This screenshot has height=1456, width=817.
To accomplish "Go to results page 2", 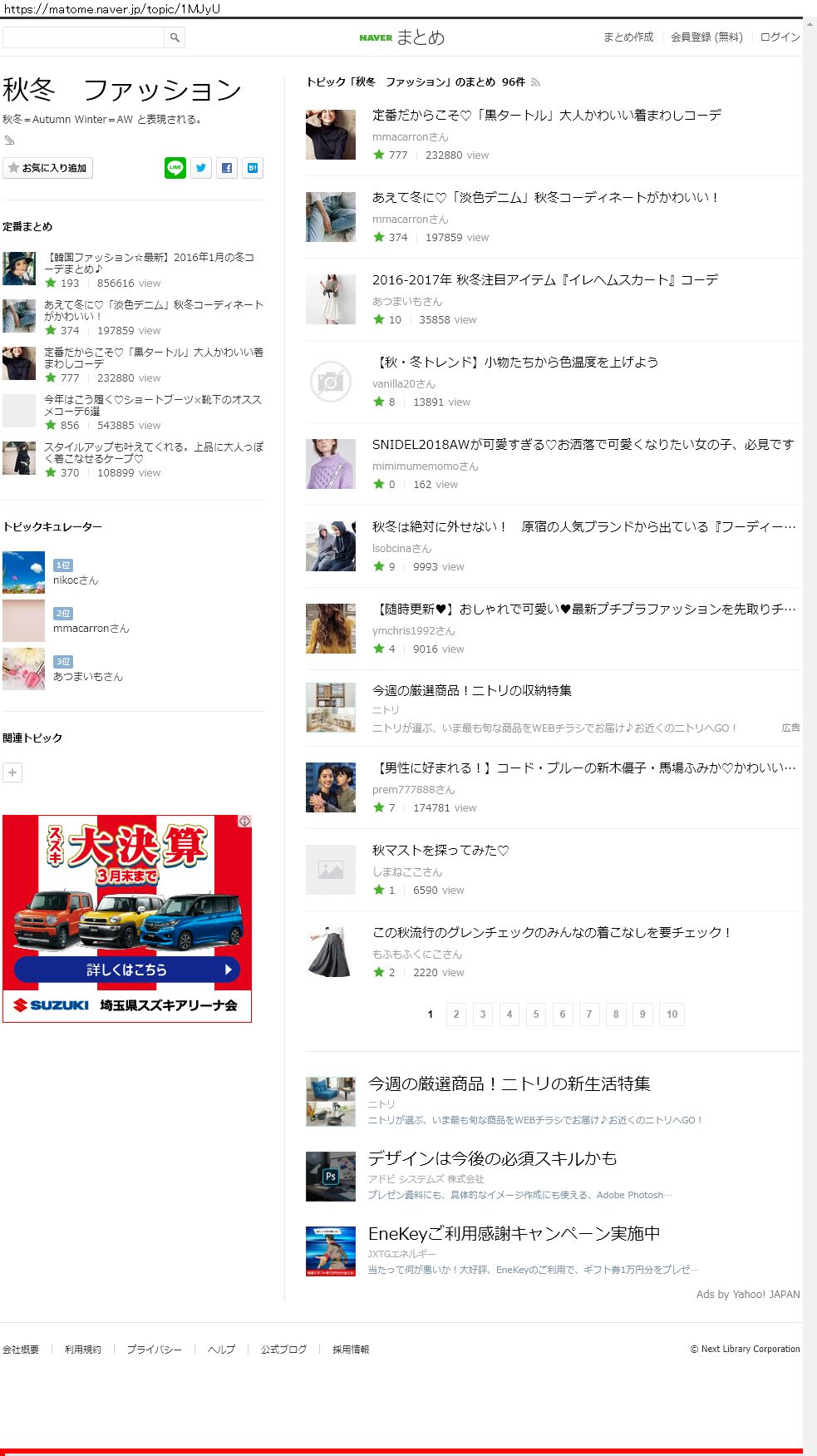I will (x=456, y=1014).
